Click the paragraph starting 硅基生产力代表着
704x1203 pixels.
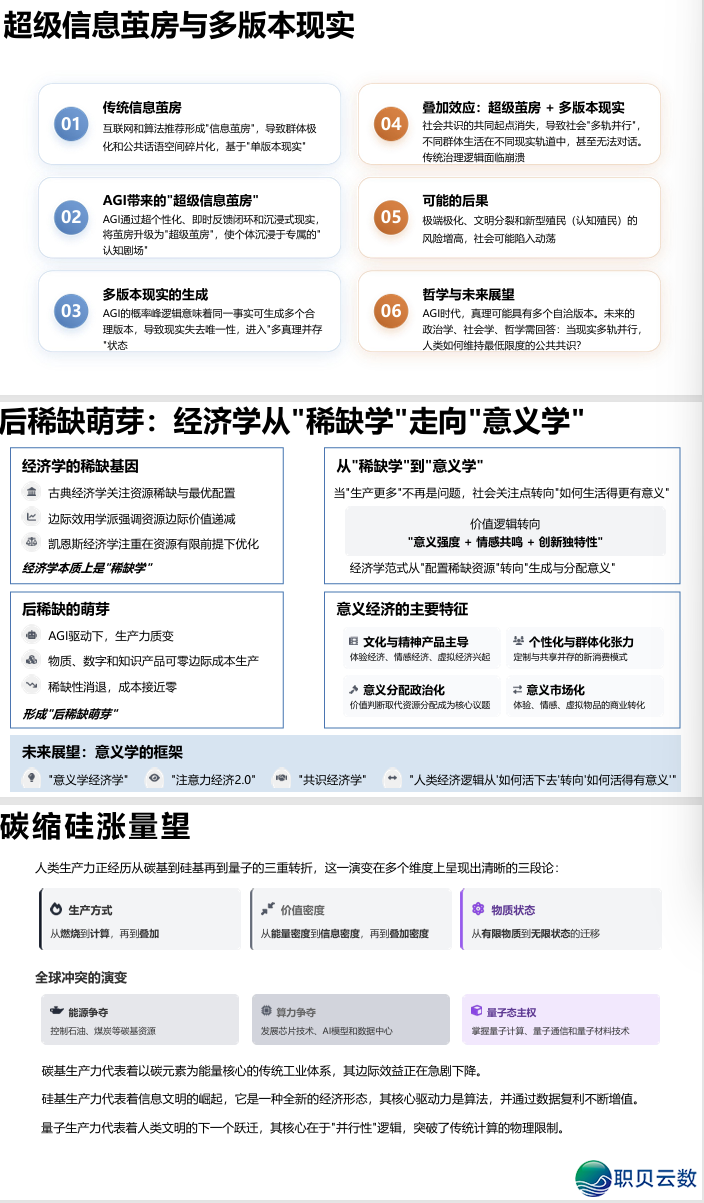point(341,1098)
